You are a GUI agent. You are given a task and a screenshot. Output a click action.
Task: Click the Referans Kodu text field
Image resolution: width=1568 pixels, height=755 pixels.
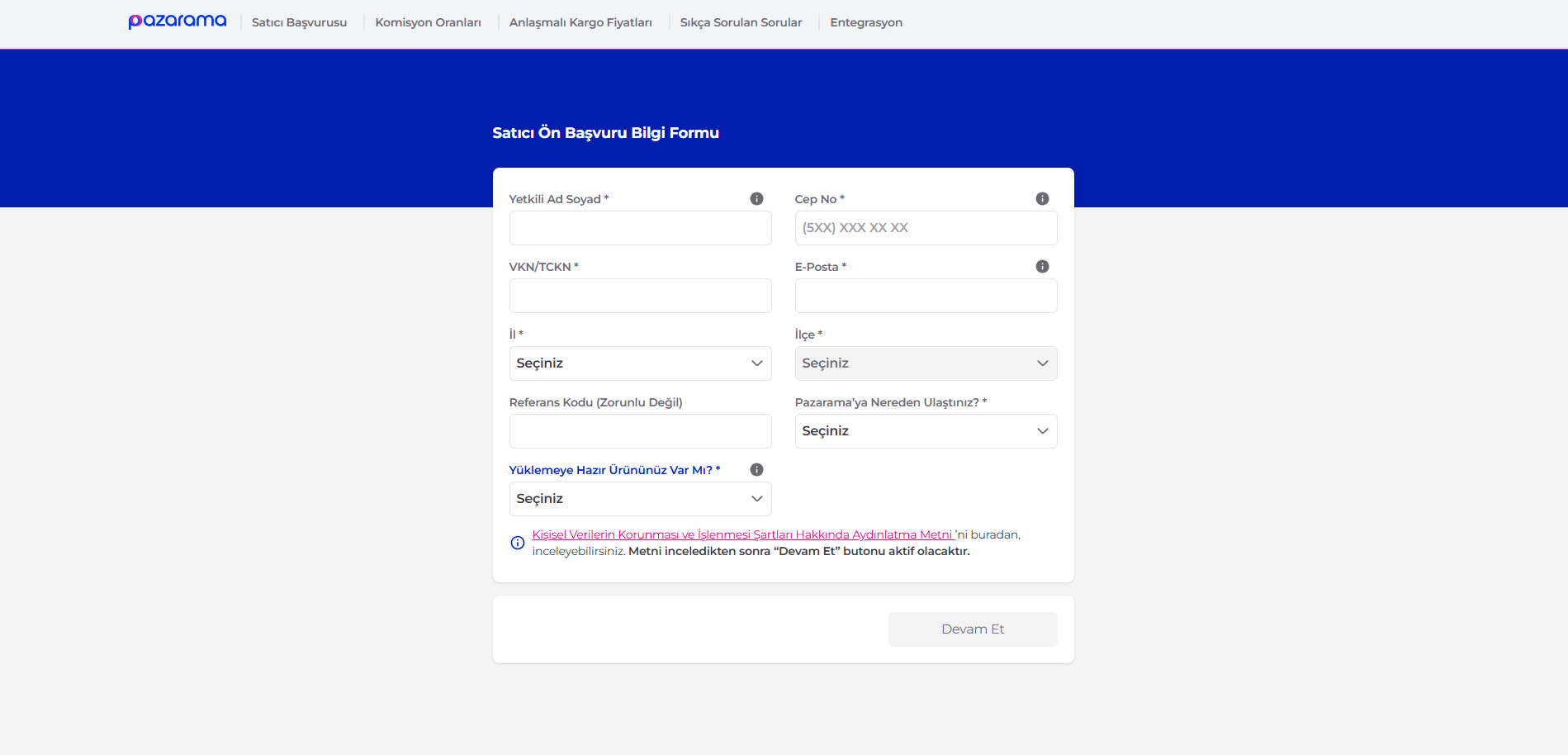(640, 431)
